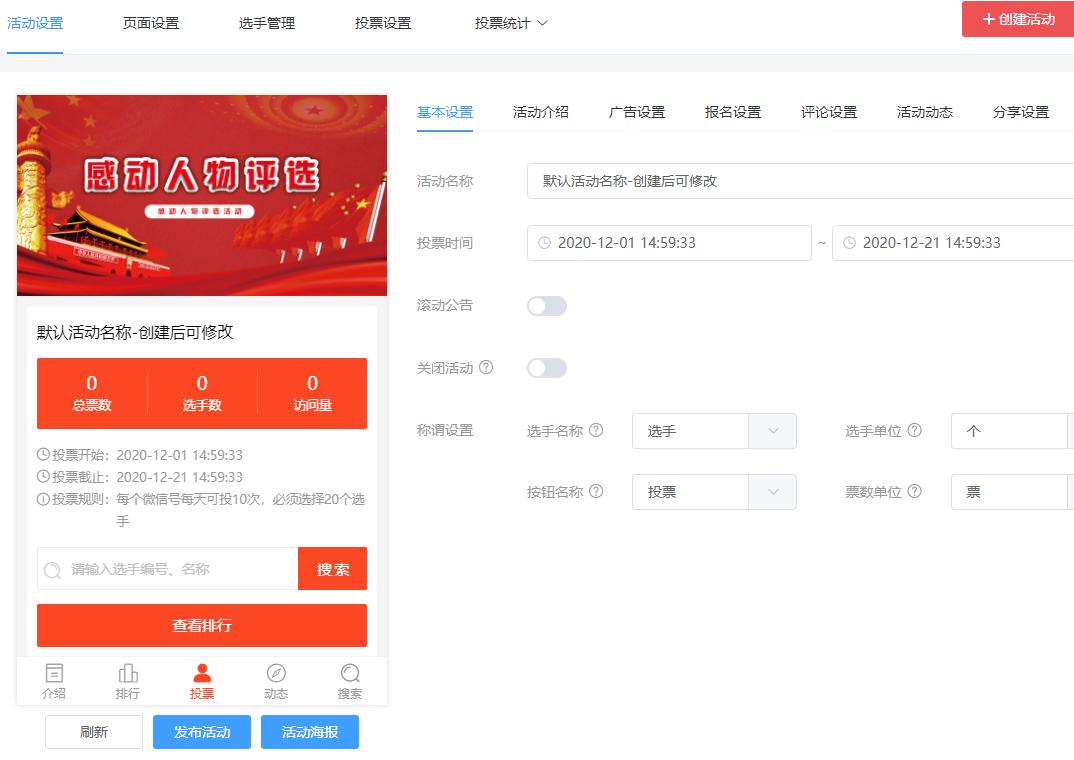Turn on the 关闭活动 switch
This screenshot has width=1074, height=760.
pyautogui.click(x=546, y=368)
